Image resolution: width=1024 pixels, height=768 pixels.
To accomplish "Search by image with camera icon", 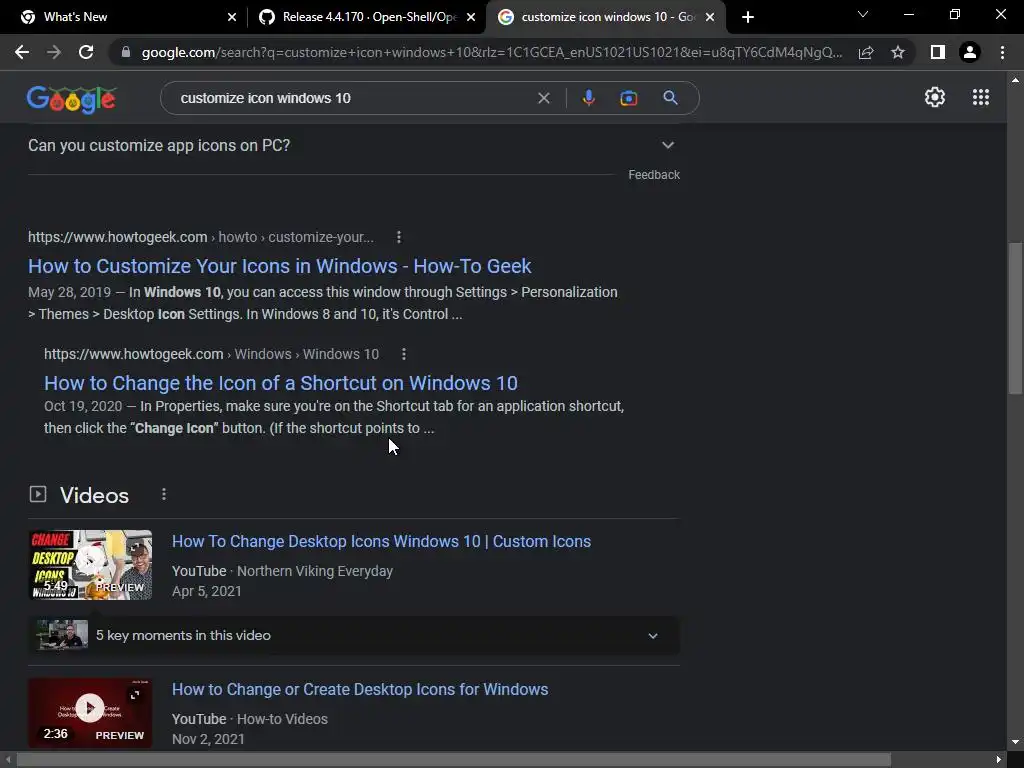I will coord(628,98).
